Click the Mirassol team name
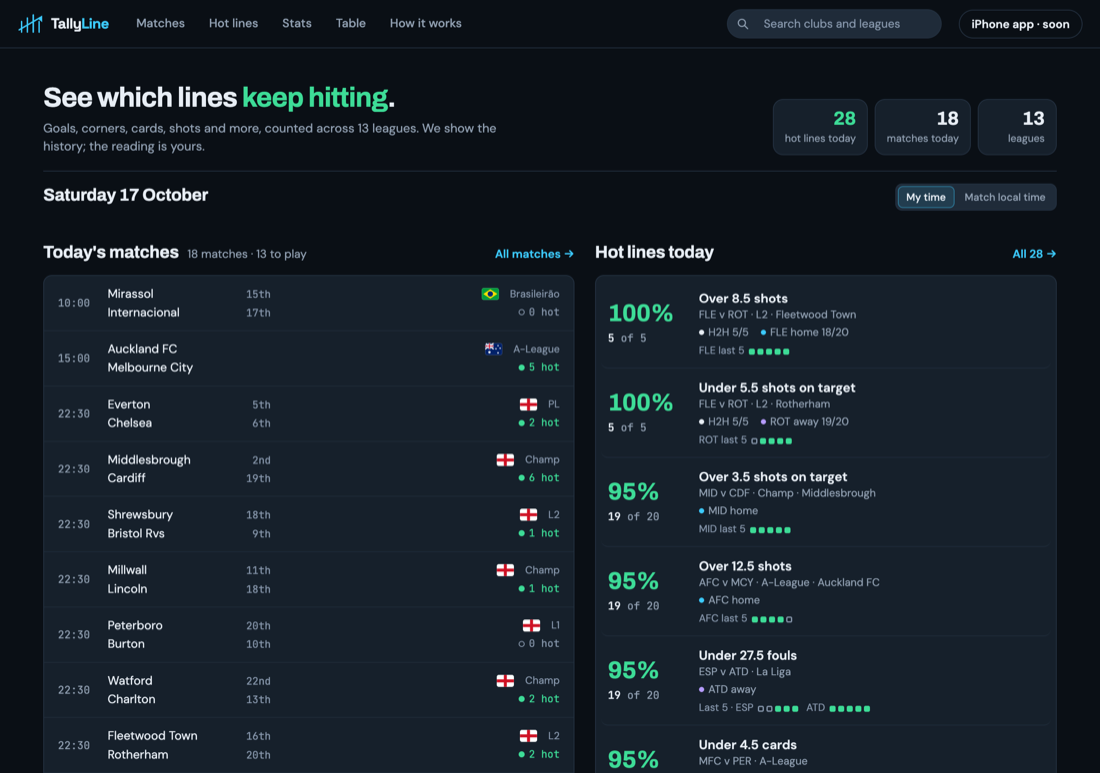Viewport: 1100px width, 773px height. (130, 294)
